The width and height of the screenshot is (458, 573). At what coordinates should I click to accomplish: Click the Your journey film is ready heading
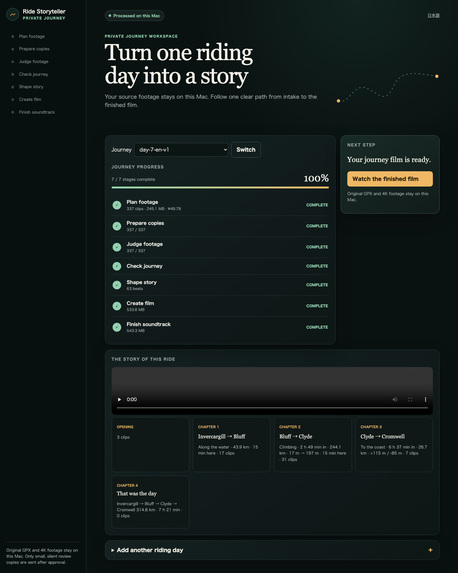tap(389, 160)
